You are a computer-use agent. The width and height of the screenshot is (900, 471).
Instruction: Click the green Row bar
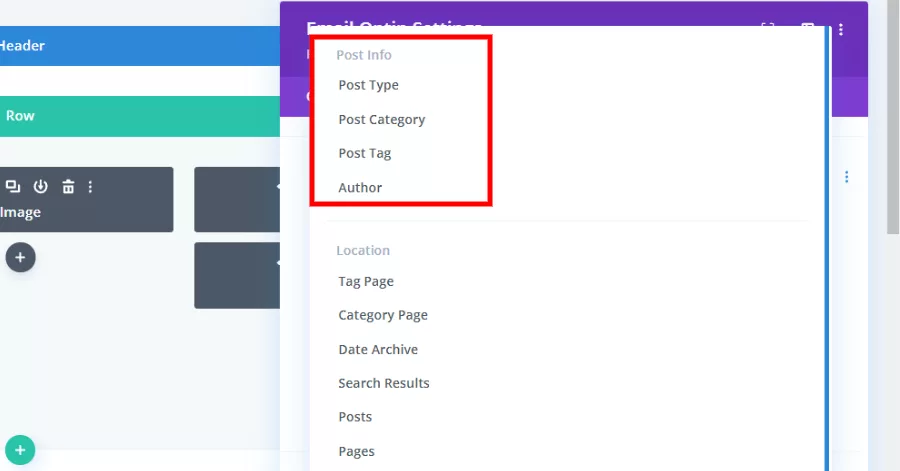(140, 116)
